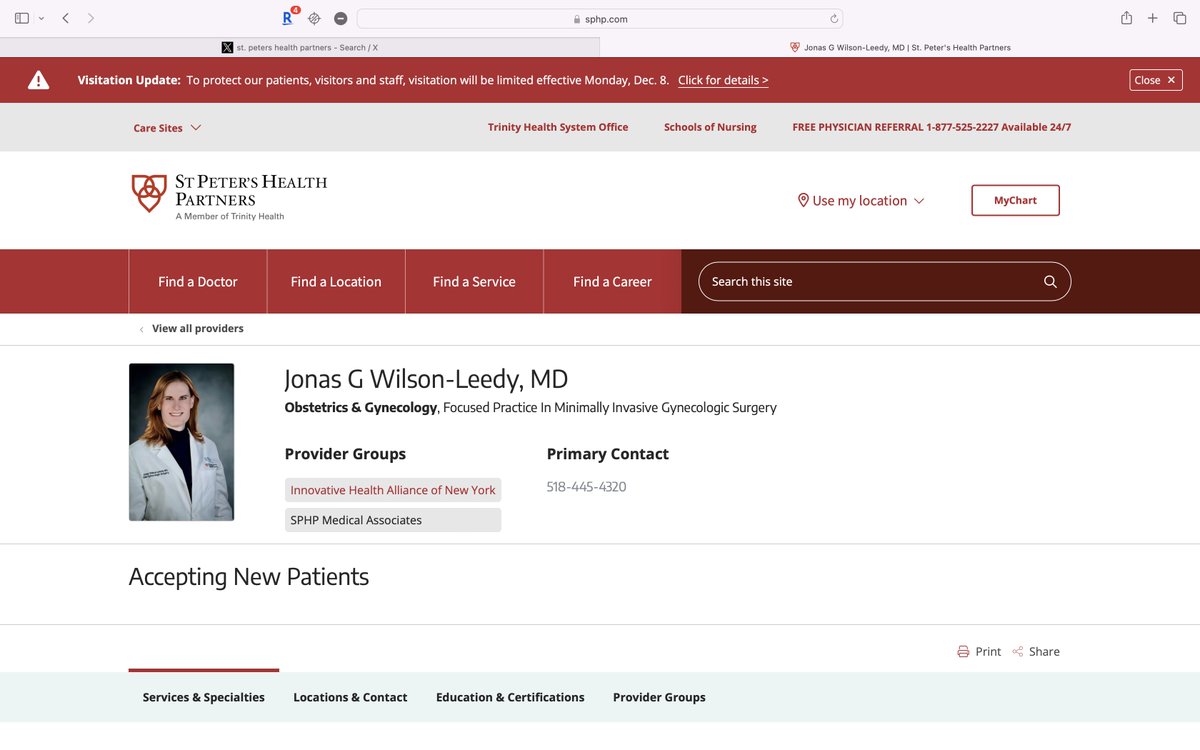
Task: Select the SPHP Medical Associates group tag
Action: pos(393,520)
